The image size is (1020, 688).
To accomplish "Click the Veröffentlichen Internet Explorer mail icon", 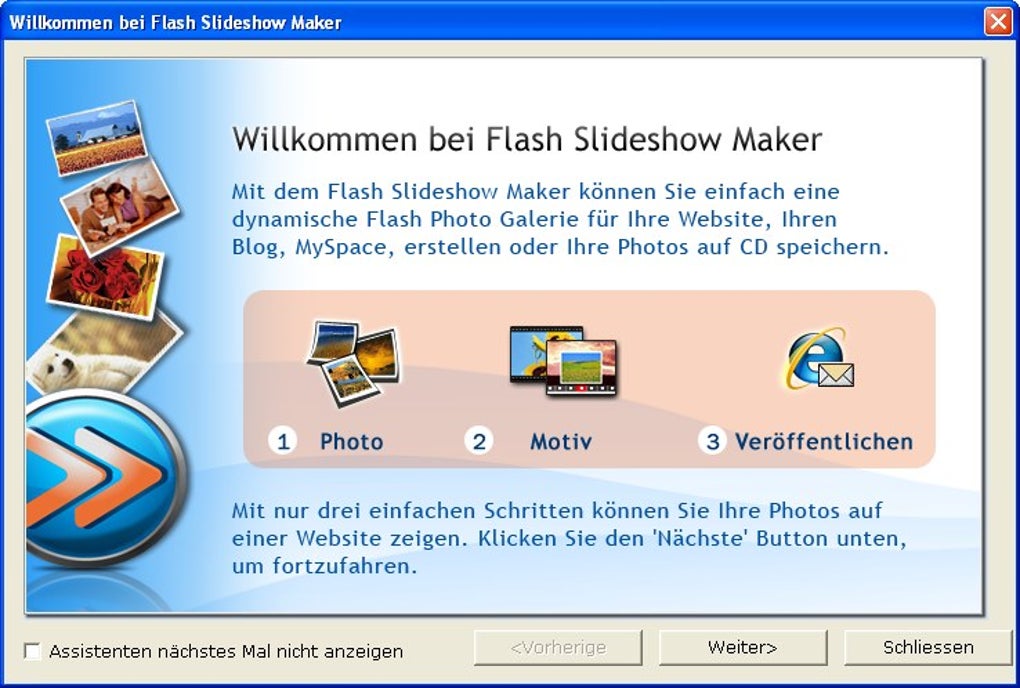I will (820, 359).
